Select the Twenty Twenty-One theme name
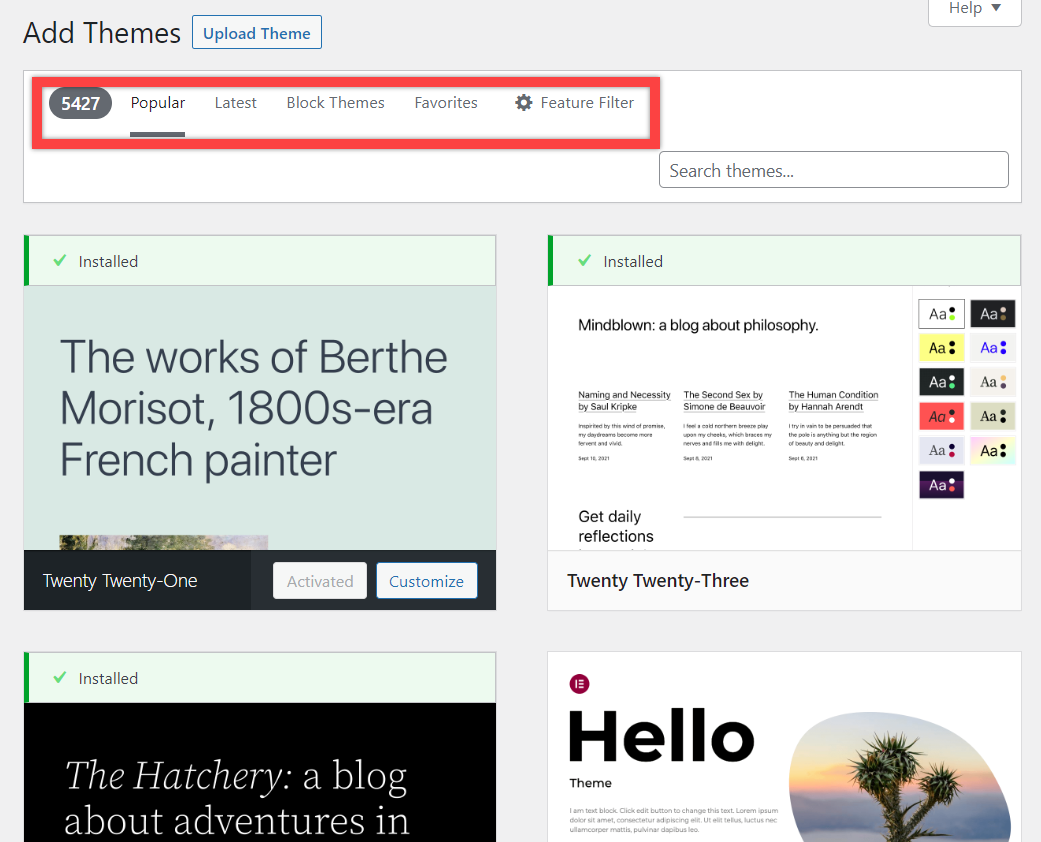This screenshot has width=1041, height=842. 120,581
